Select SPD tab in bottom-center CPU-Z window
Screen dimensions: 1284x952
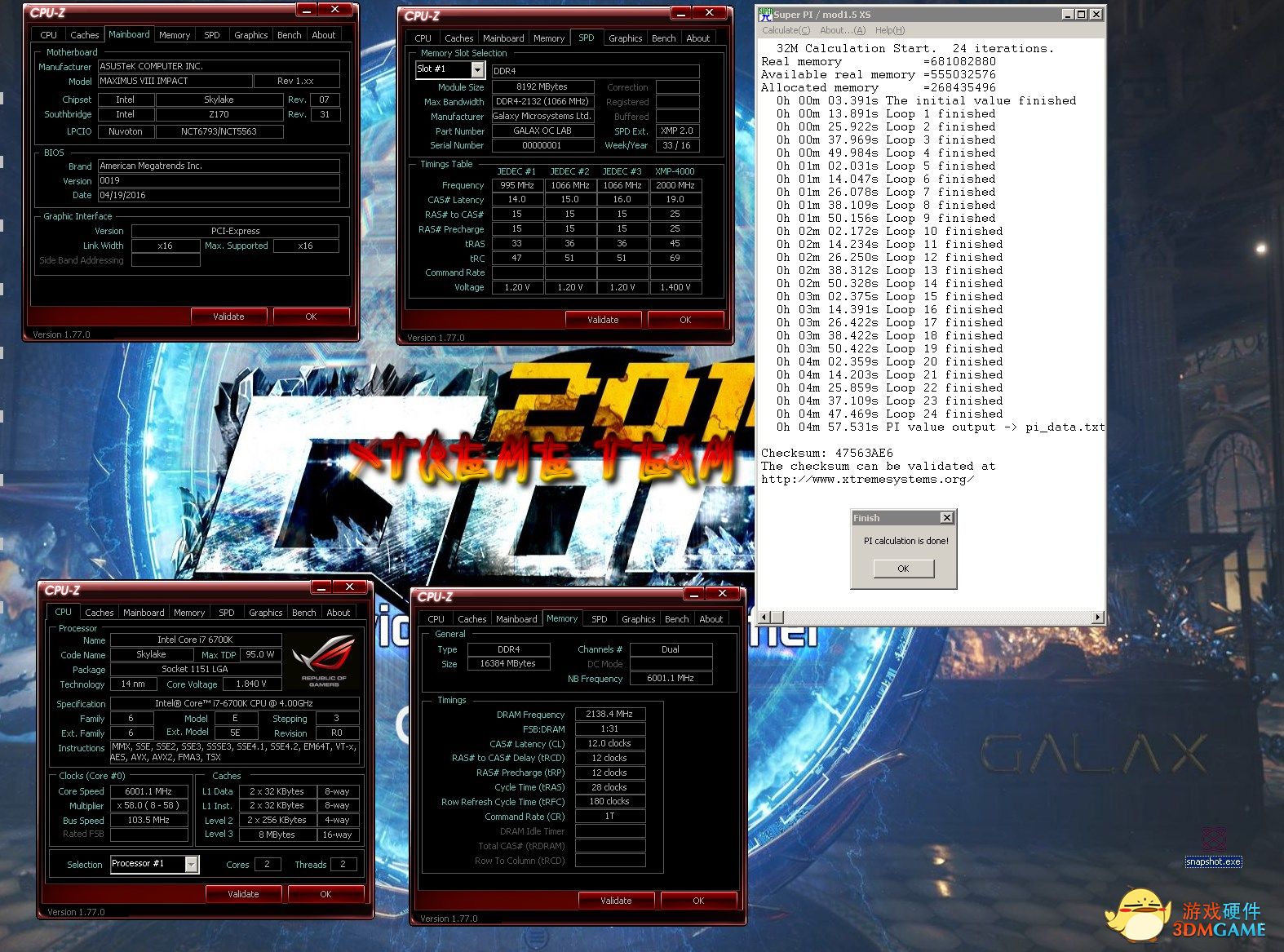tap(600, 619)
